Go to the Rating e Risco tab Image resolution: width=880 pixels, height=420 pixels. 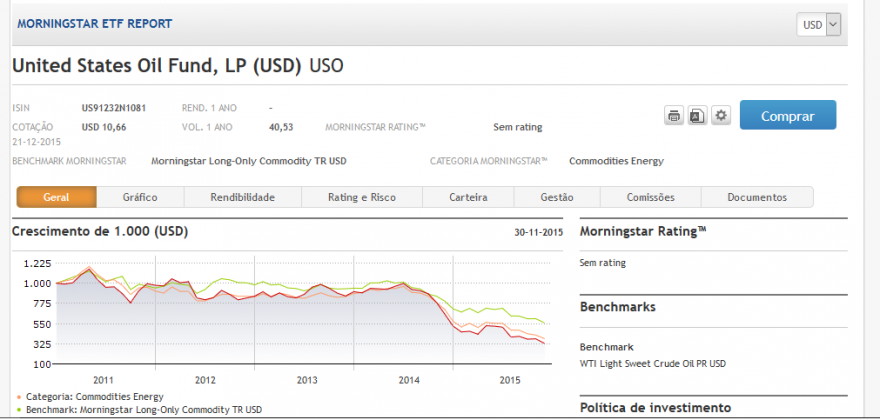[x=362, y=197]
